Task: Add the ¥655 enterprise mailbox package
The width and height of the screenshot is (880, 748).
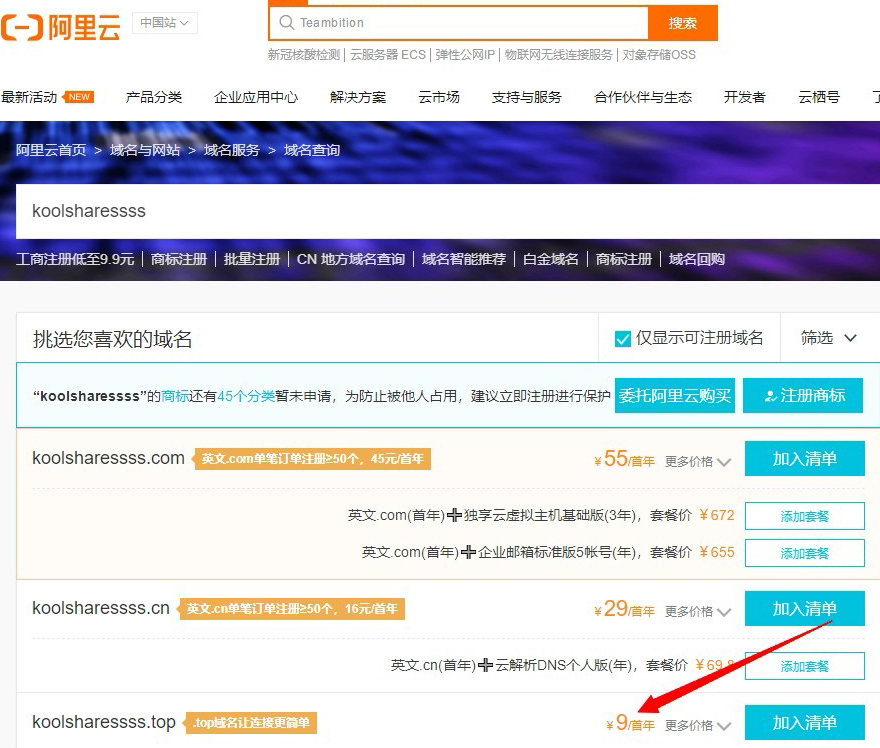Action: coord(805,553)
